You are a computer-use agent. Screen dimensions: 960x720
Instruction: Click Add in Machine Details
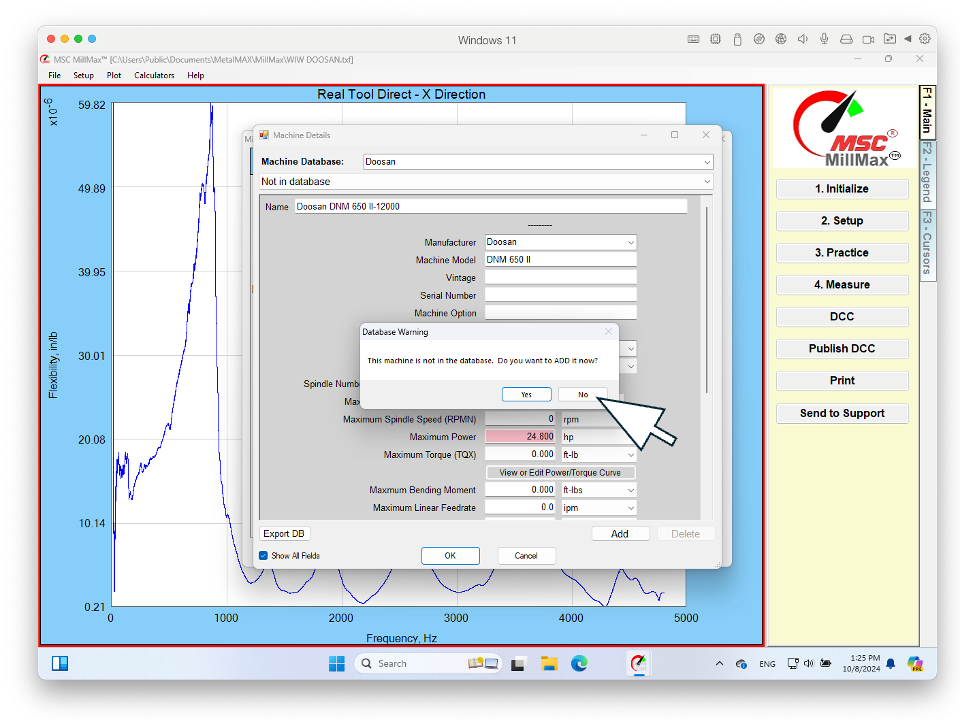(x=620, y=534)
